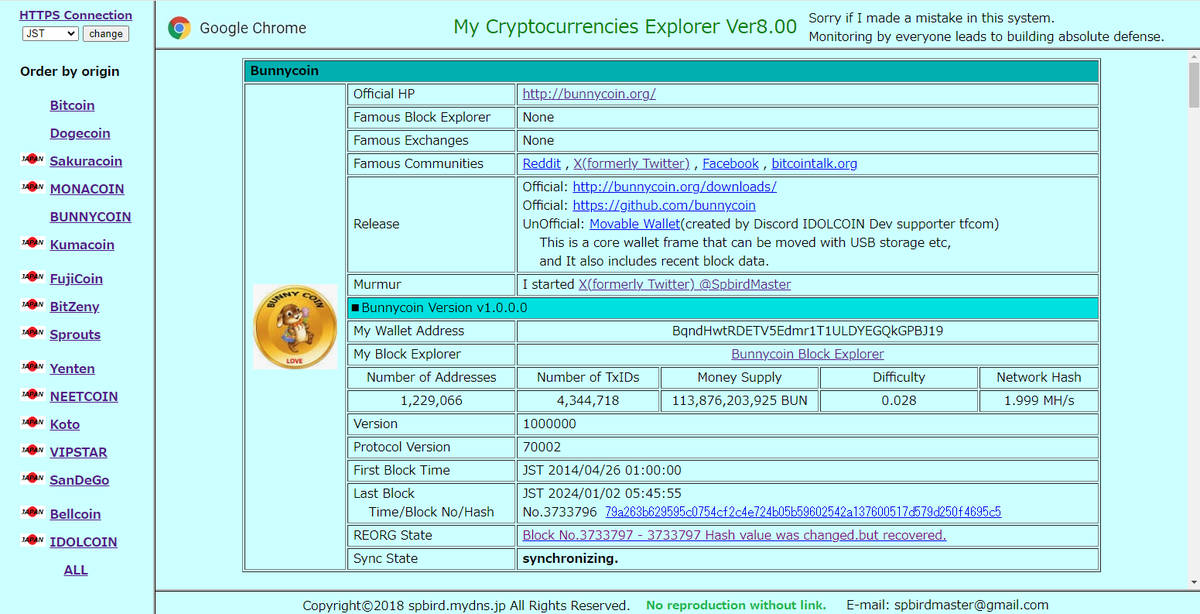Viewport: 1200px width, 614px height.
Task: Open the JST timezone dropdown
Action: [x=50, y=33]
